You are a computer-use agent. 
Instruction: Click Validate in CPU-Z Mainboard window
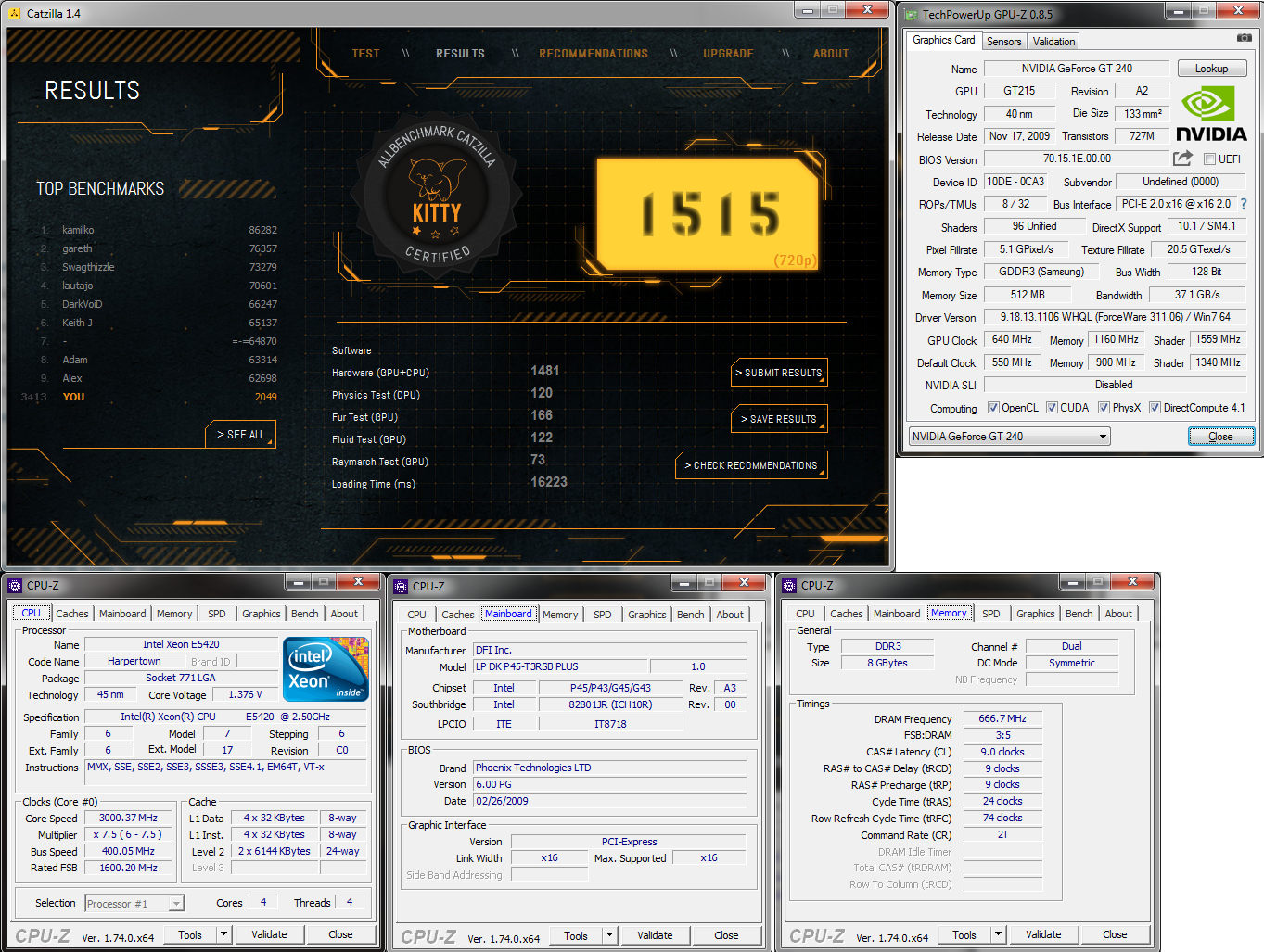tap(655, 935)
